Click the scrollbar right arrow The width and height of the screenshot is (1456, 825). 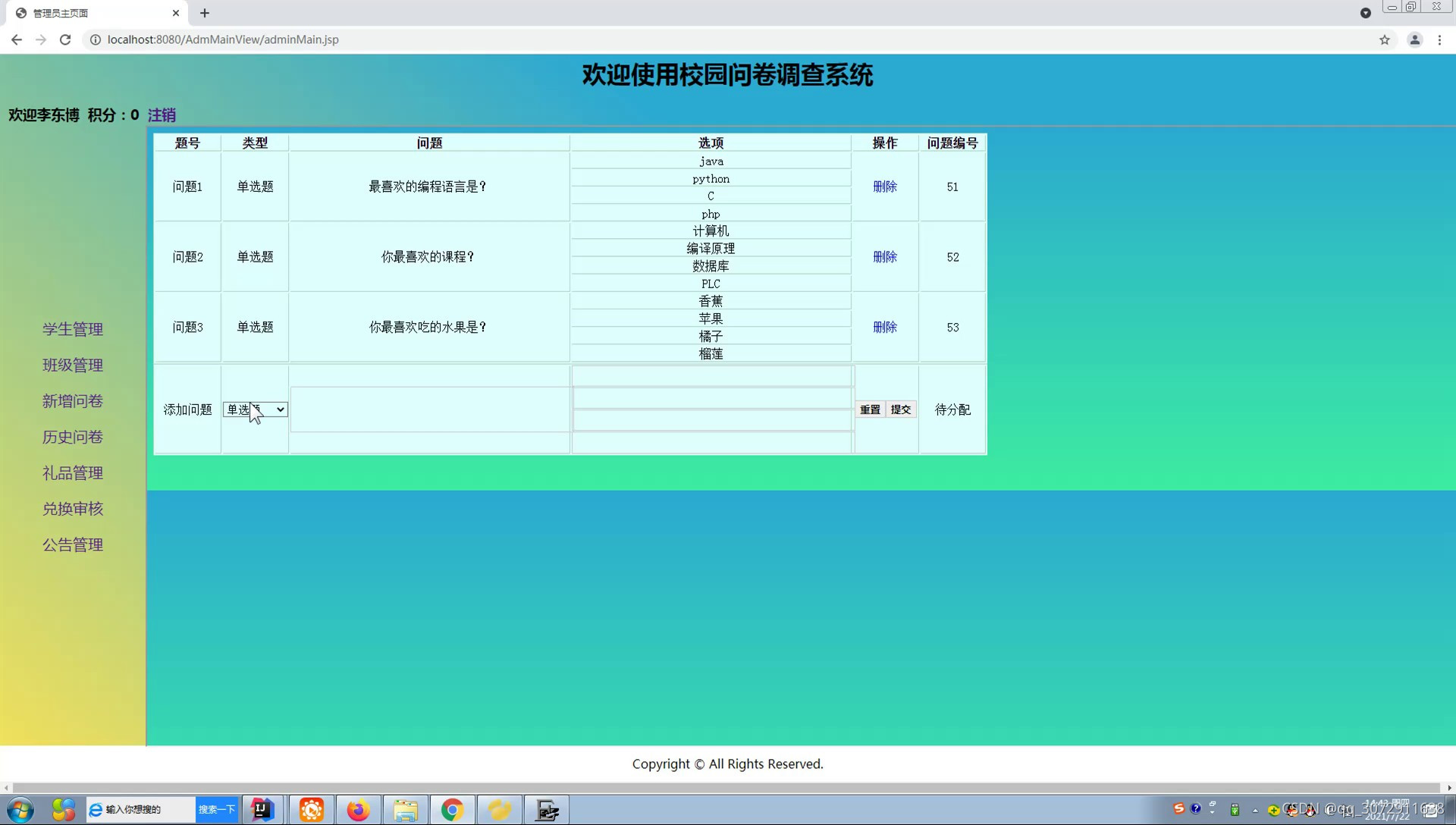point(1448,788)
